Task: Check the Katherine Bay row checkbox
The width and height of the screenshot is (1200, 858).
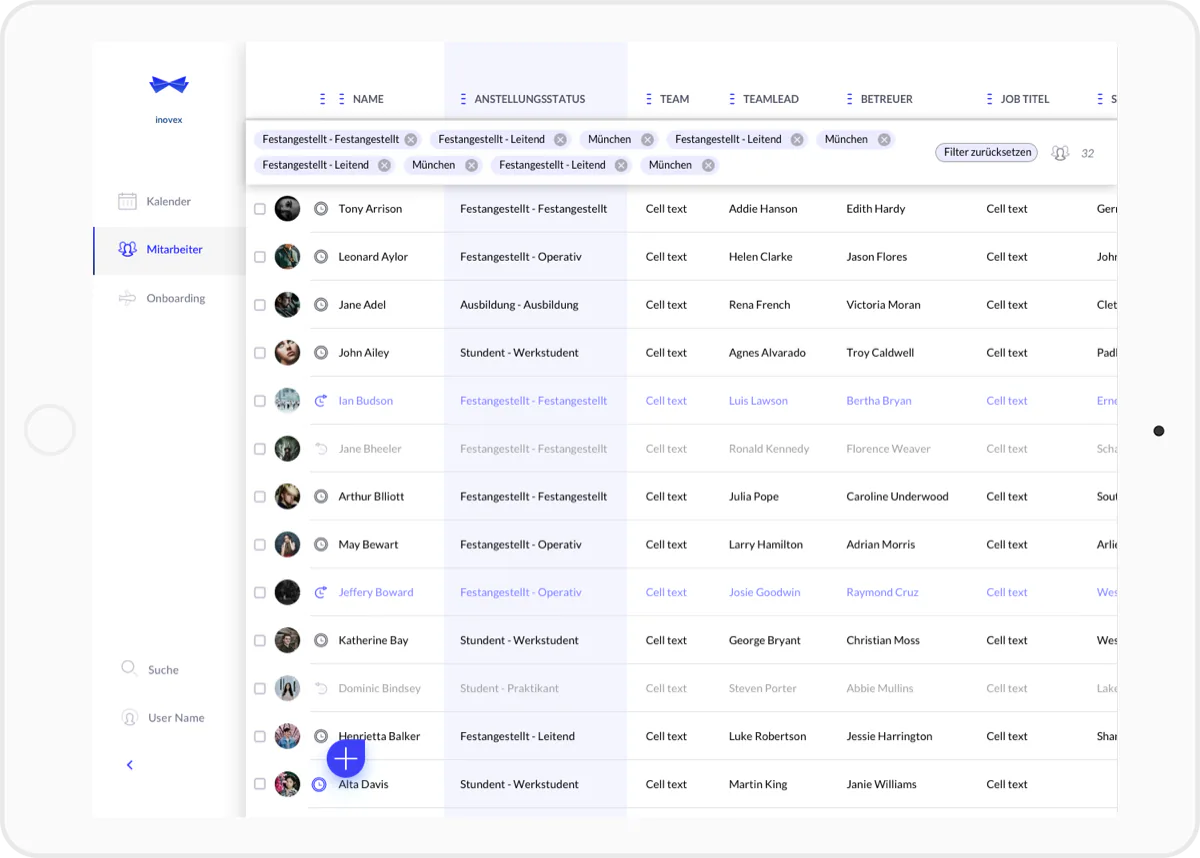Action: (260, 641)
